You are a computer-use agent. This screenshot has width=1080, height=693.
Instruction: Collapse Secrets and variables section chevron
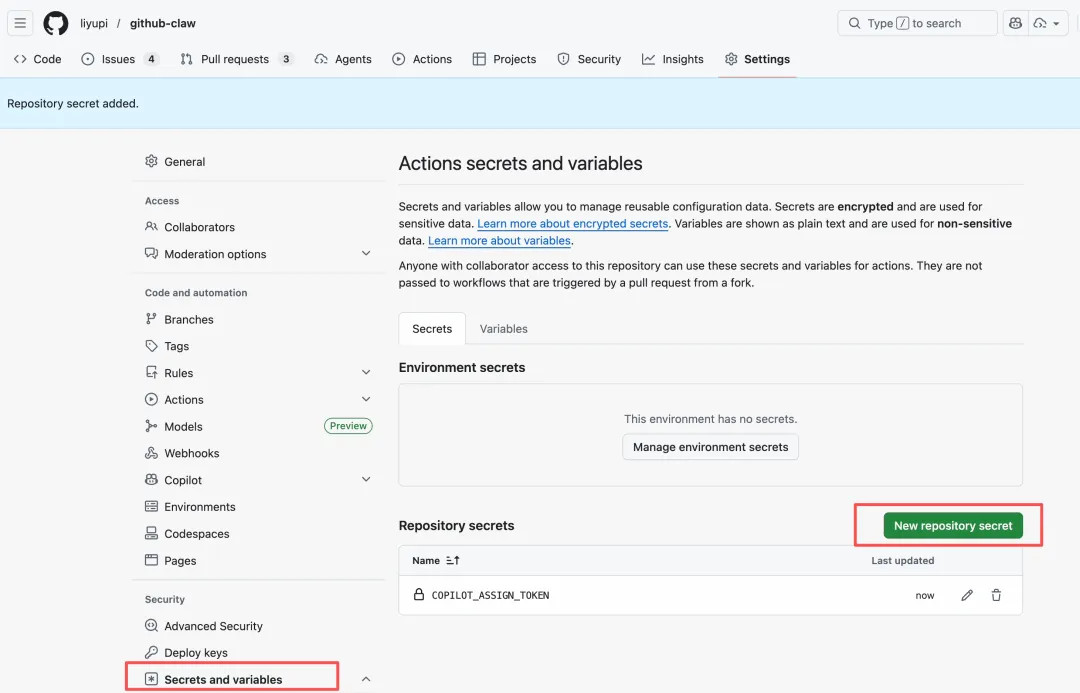[x=366, y=679]
